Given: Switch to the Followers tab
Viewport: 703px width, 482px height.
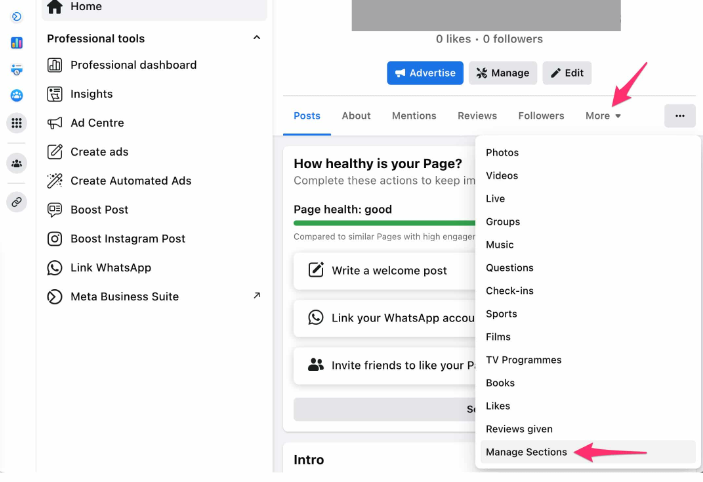Looking at the screenshot, I should pyautogui.click(x=541, y=116).
